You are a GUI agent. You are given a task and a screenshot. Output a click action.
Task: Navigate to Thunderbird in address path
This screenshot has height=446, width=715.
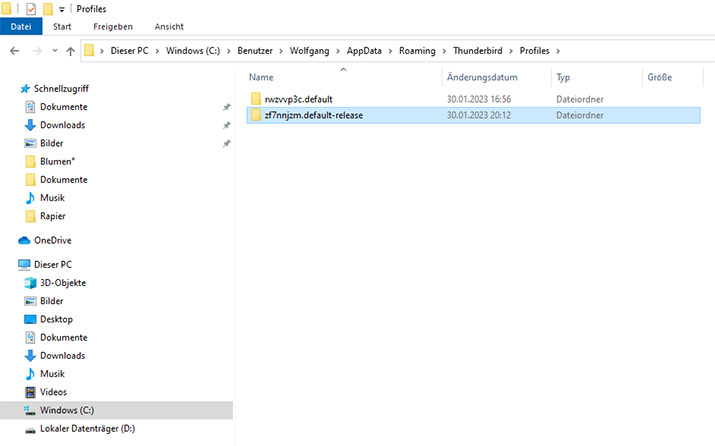point(477,51)
